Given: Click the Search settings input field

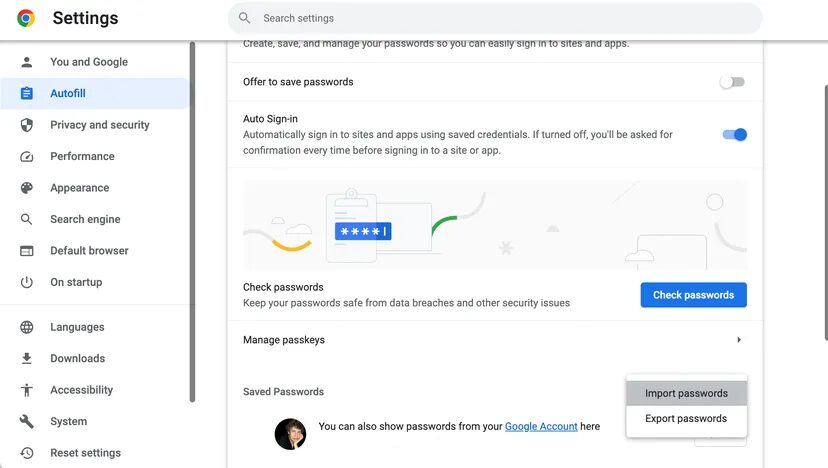Looking at the screenshot, I should [500, 18].
